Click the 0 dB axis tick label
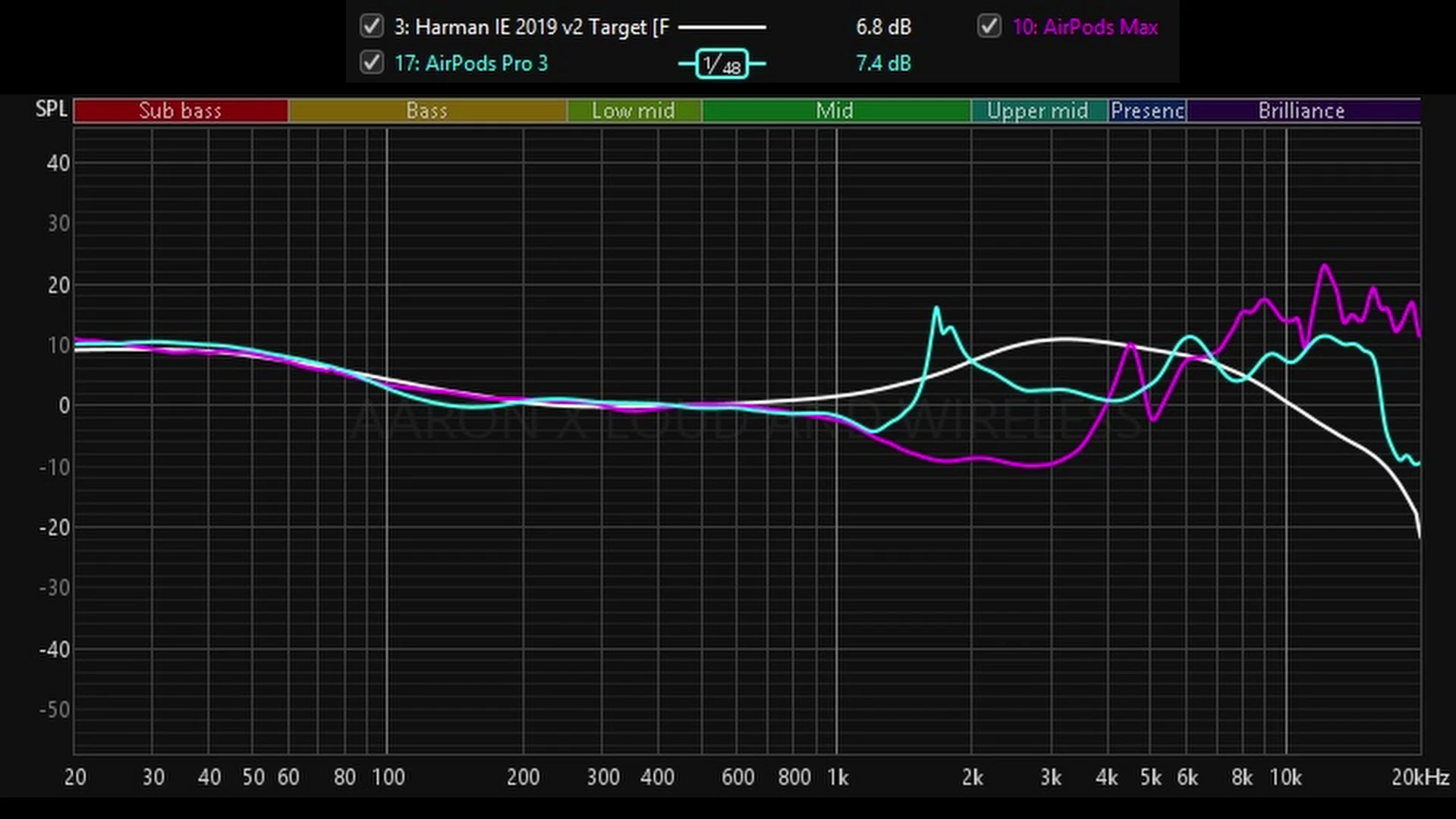The image size is (1456, 819). point(64,406)
